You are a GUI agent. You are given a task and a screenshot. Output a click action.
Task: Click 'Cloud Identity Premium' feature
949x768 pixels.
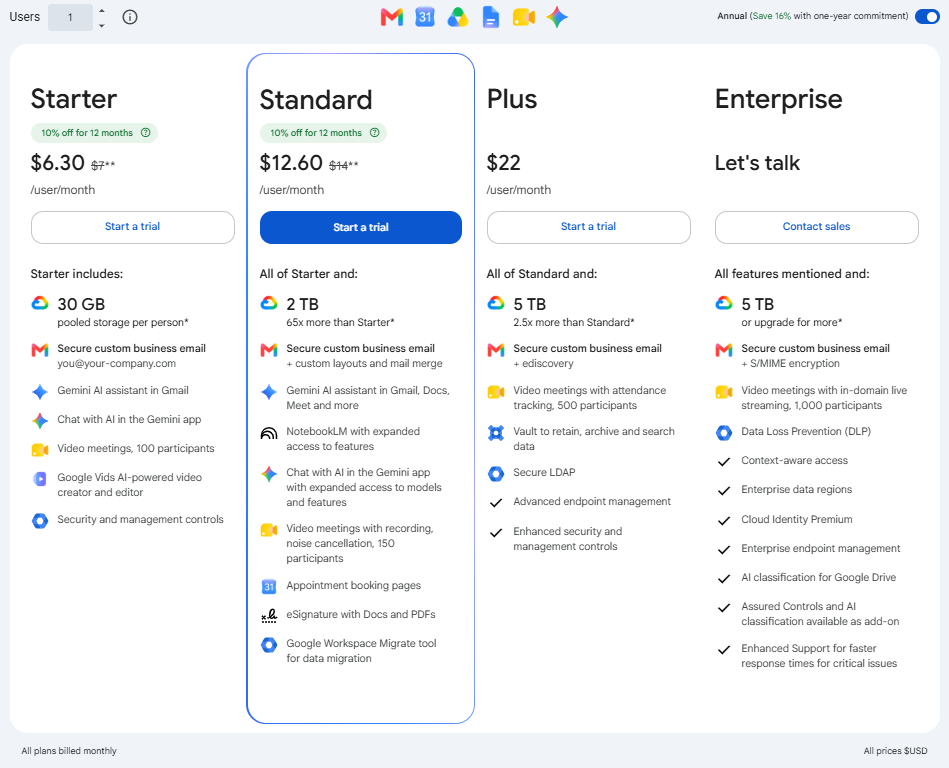[x=796, y=519]
